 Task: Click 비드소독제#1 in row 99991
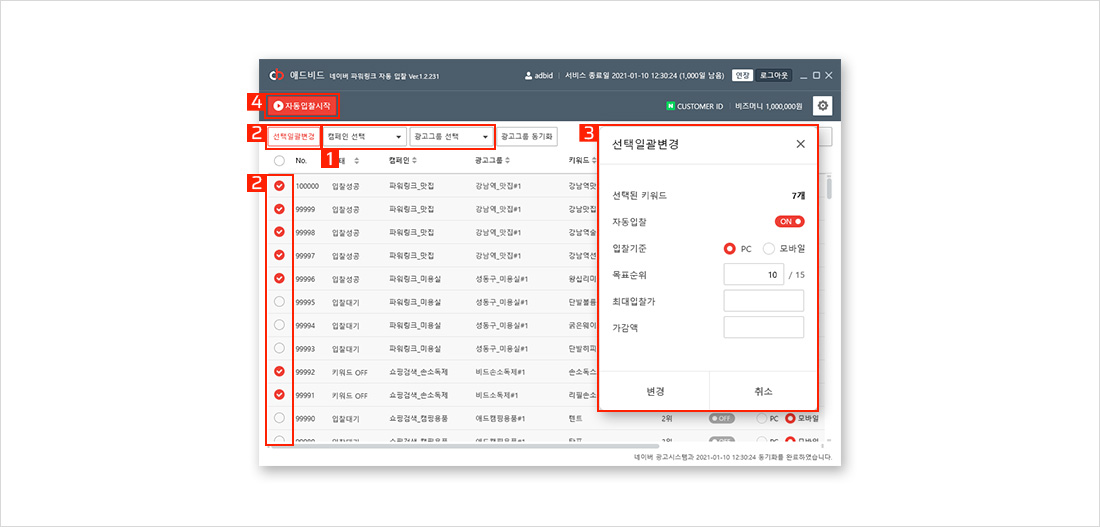[498, 394]
